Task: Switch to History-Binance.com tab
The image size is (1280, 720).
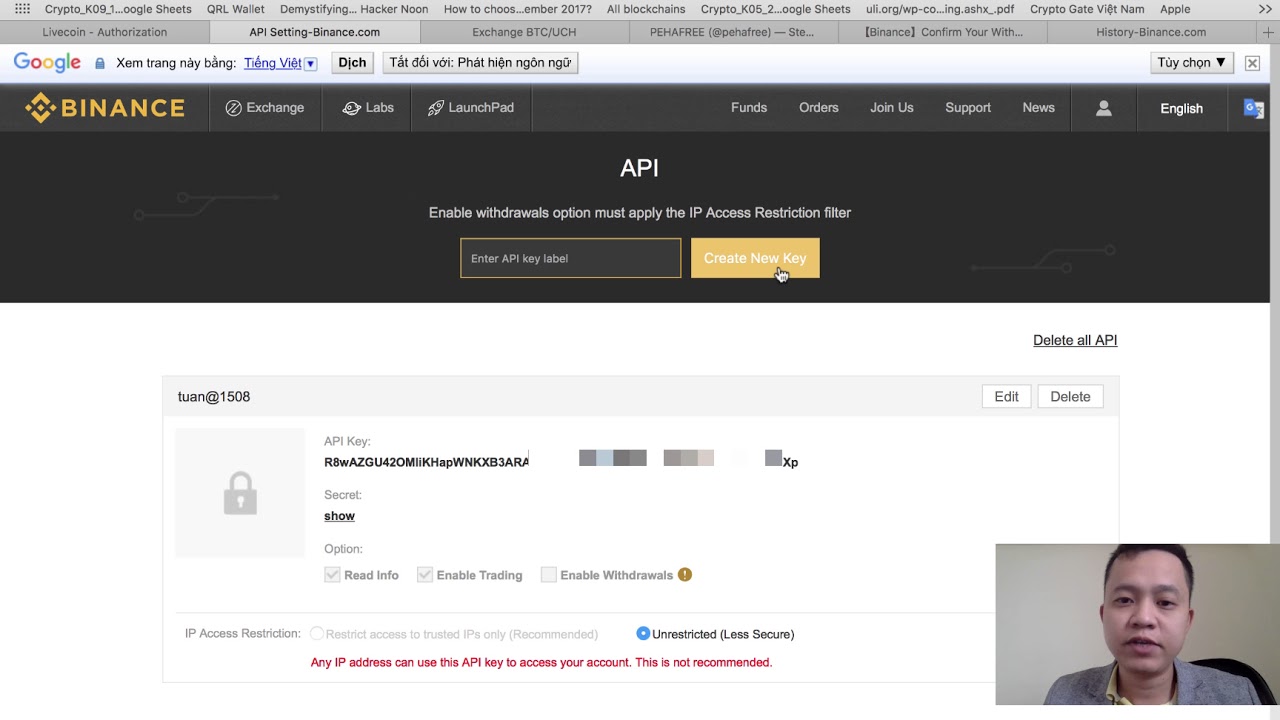Action: coord(1151,32)
